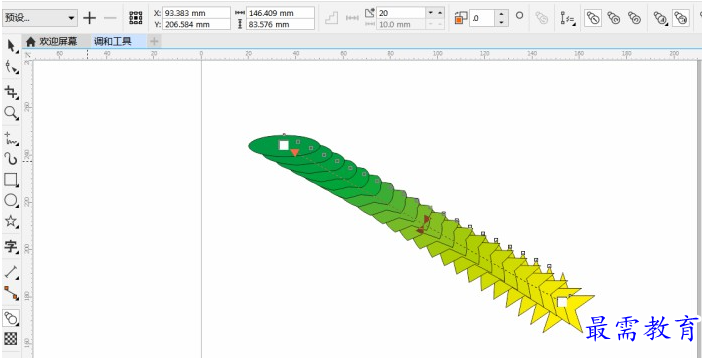This screenshot has height=360, width=707.
Task: Click the green ellipse start handle
Action: (x=284, y=145)
